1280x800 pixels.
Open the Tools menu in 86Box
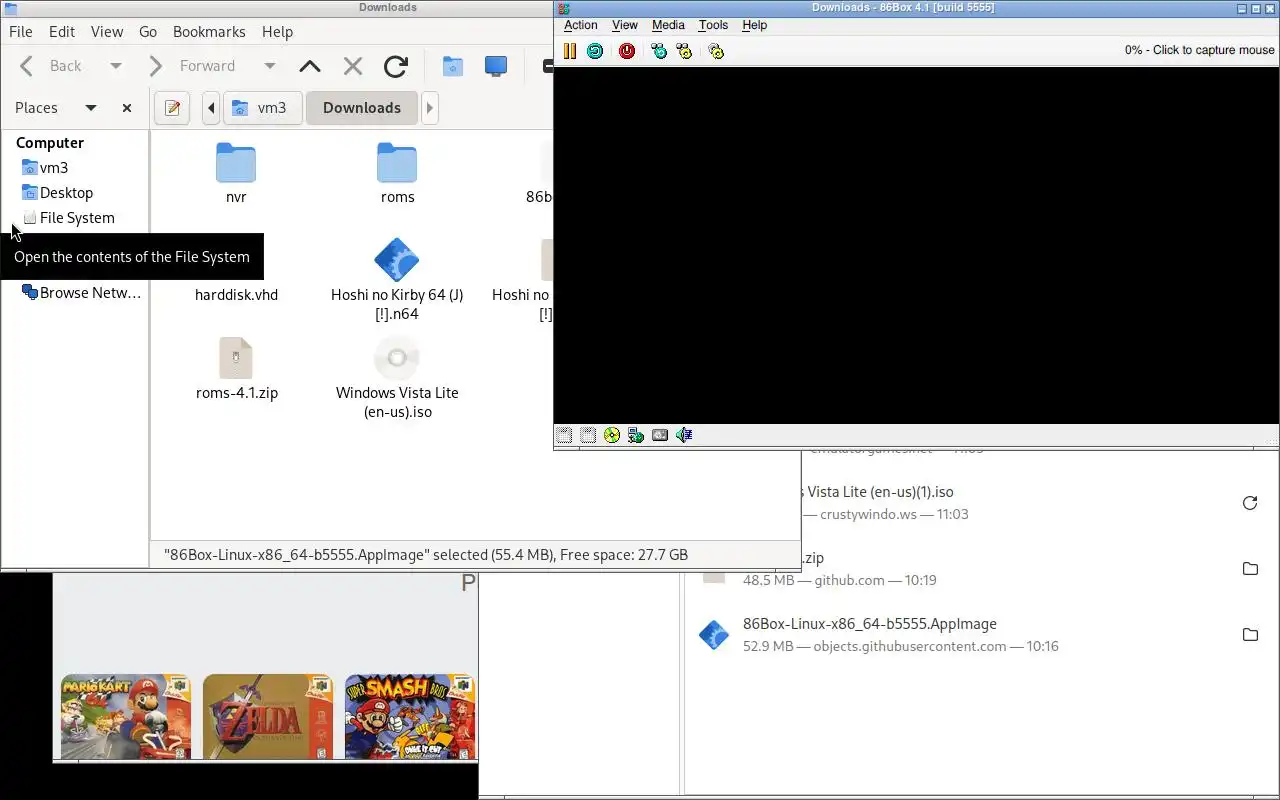713,25
